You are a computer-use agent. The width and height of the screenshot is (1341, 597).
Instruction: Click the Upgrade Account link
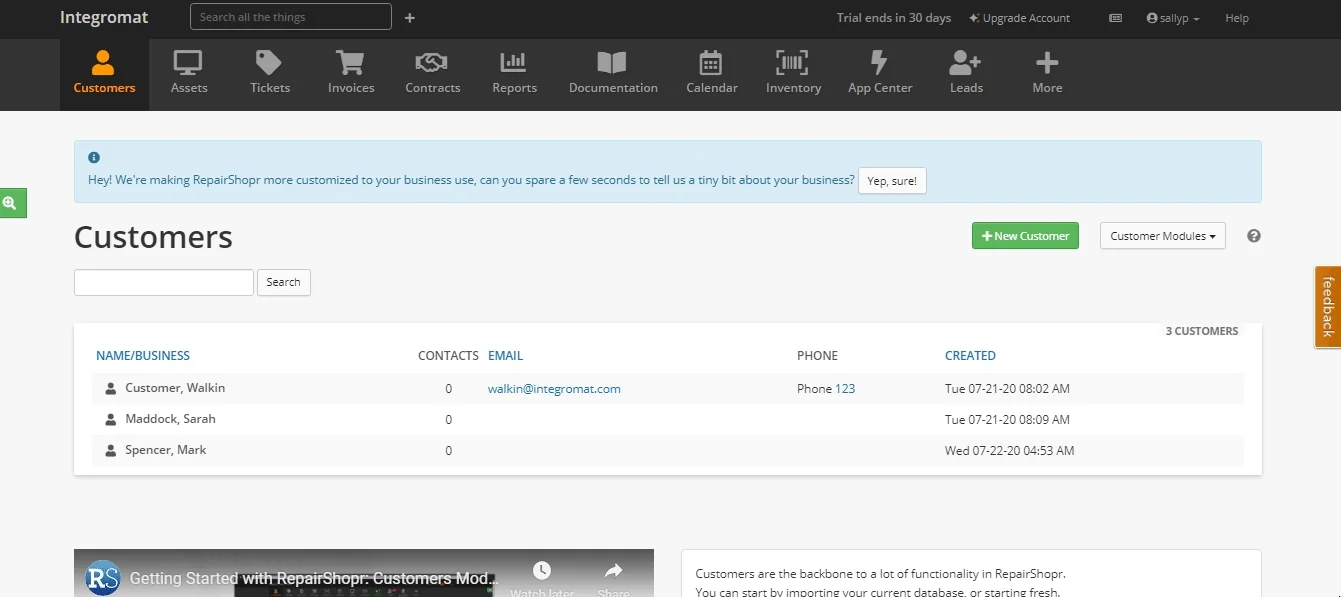pyautogui.click(x=1019, y=18)
